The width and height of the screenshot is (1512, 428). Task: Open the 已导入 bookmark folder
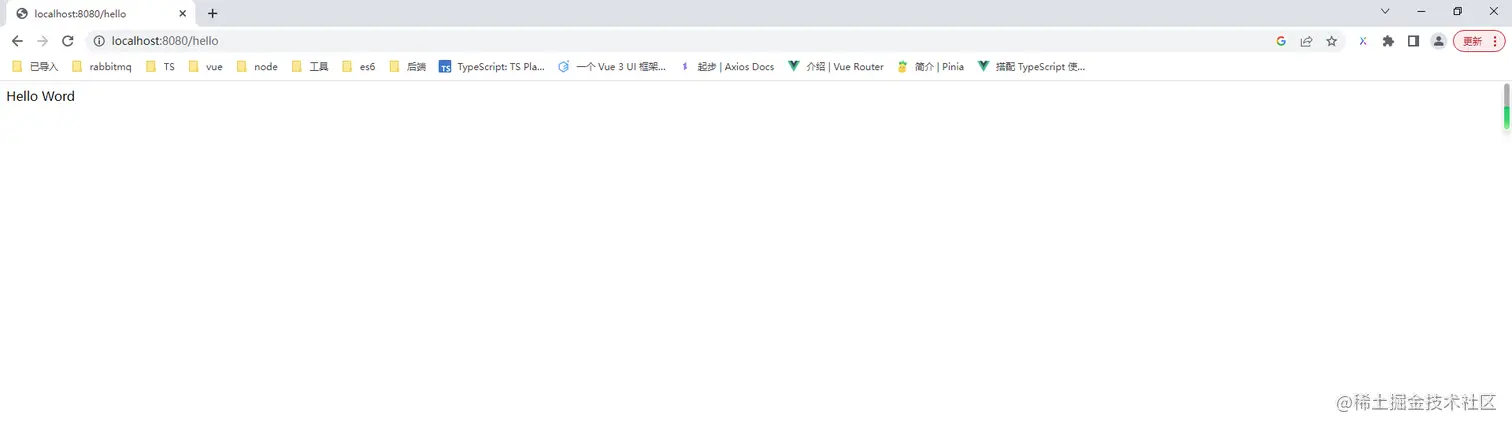click(x=35, y=67)
